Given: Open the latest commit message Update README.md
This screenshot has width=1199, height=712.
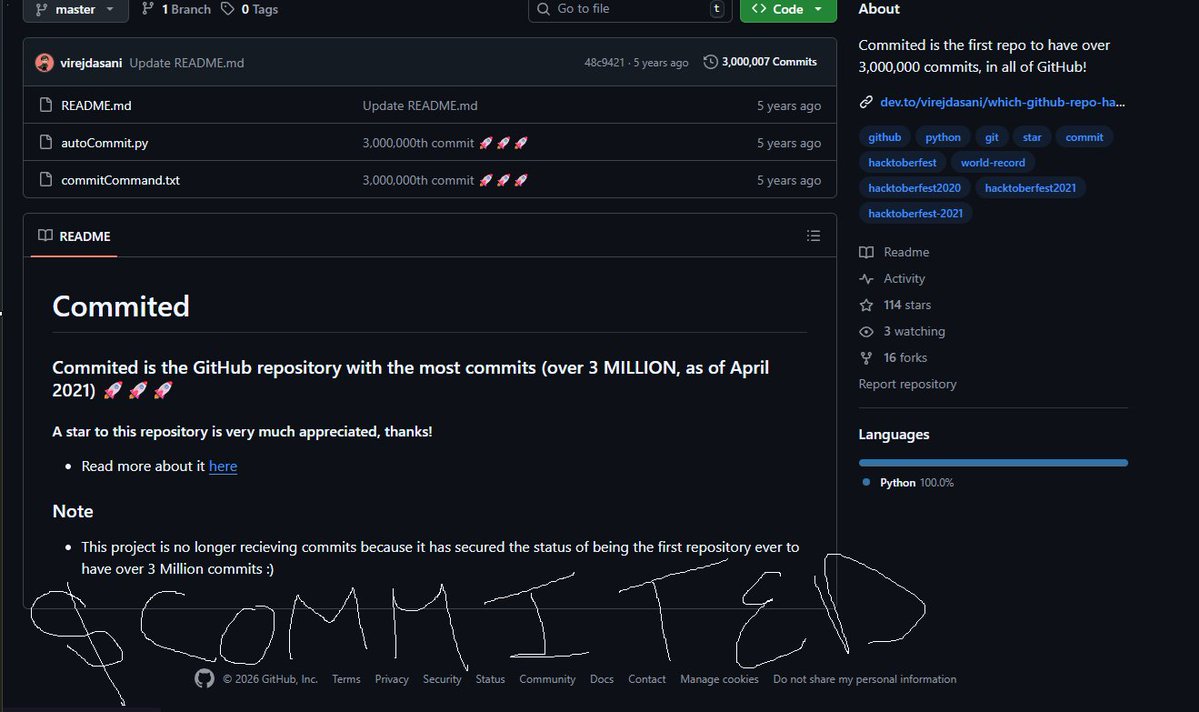Looking at the screenshot, I should click(x=187, y=63).
